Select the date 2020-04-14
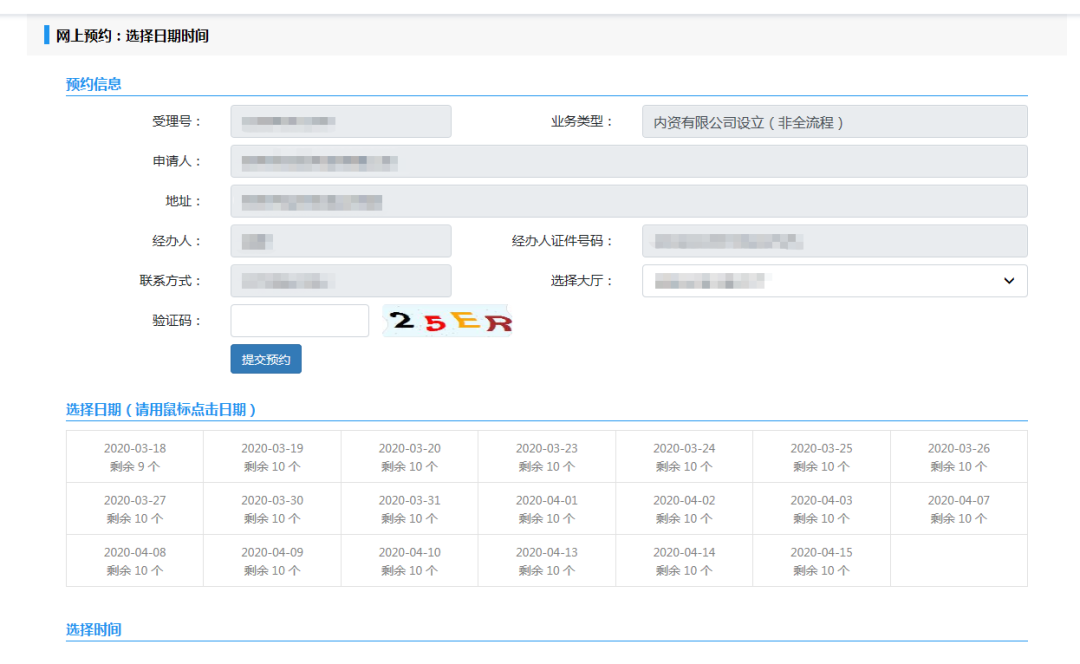Image resolution: width=1080 pixels, height=664 pixels. pos(684,561)
